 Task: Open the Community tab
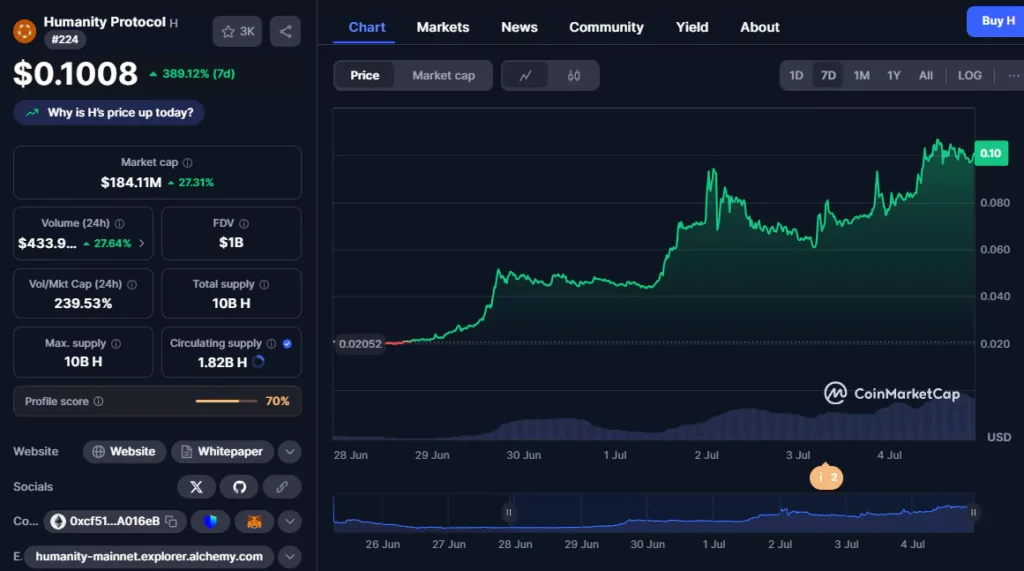[x=606, y=27]
